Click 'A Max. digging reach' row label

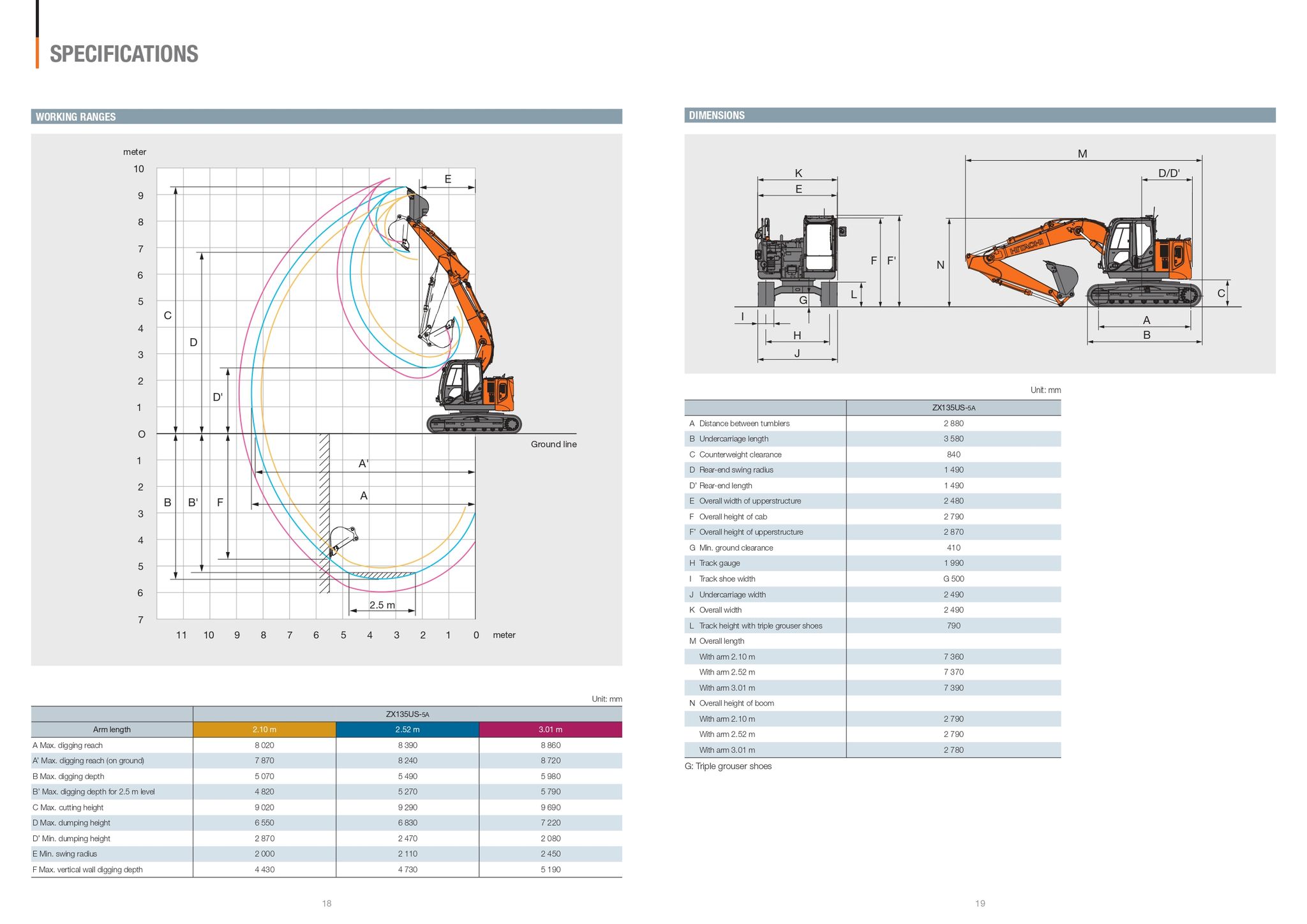67,745
